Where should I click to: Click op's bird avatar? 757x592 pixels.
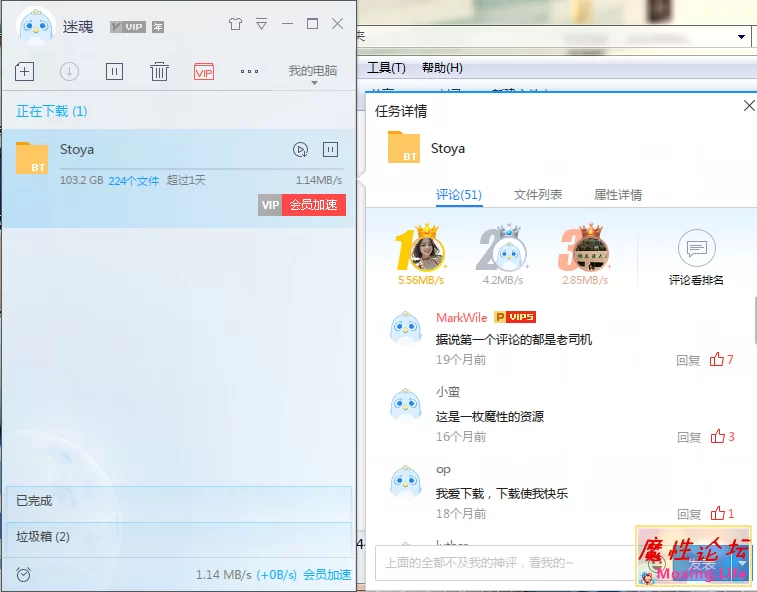pyautogui.click(x=406, y=482)
